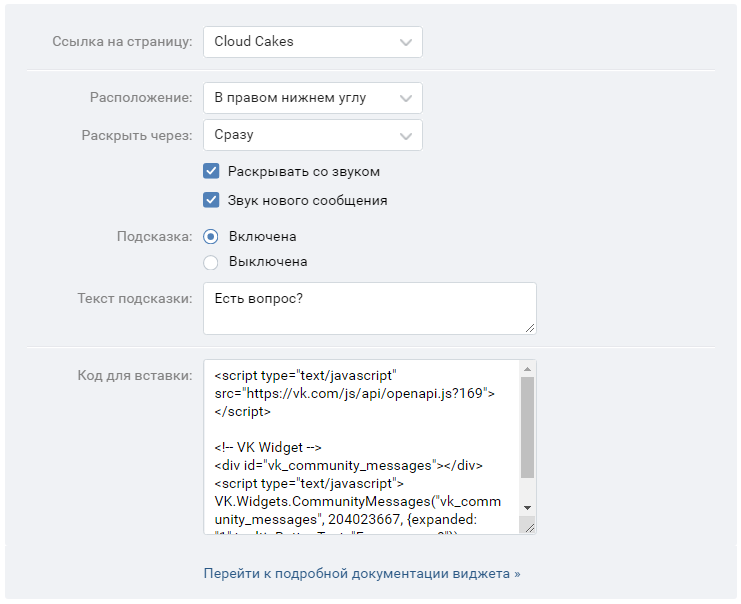Open the 'Расположение' dropdown
The image size is (741, 604).
click(x=313, y=98)
